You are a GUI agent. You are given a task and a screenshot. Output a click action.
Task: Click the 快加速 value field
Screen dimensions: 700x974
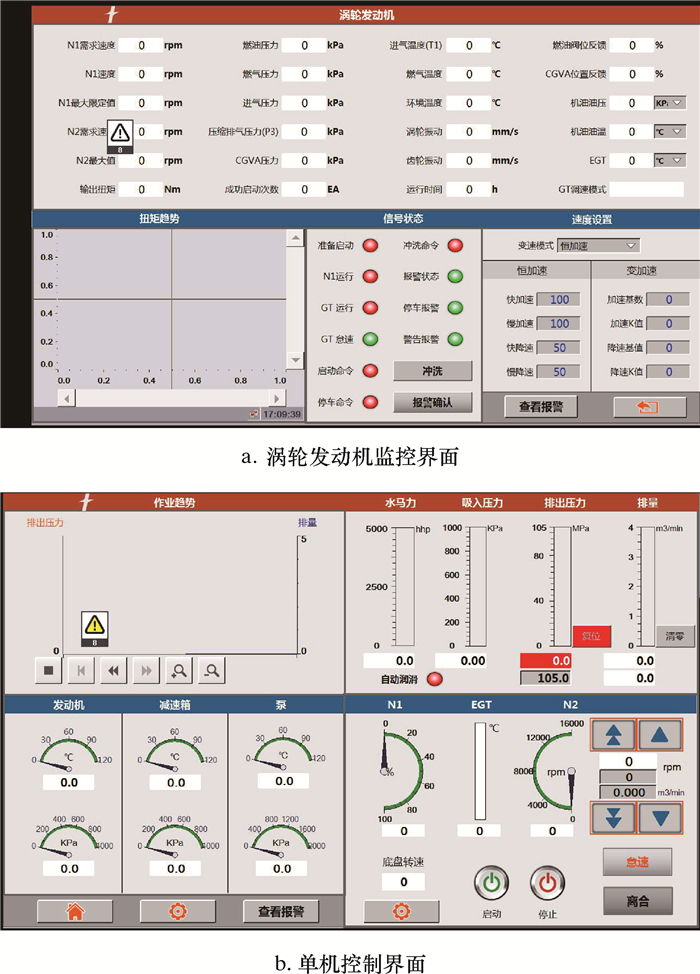pyautogui.click(x=559, y=299)
